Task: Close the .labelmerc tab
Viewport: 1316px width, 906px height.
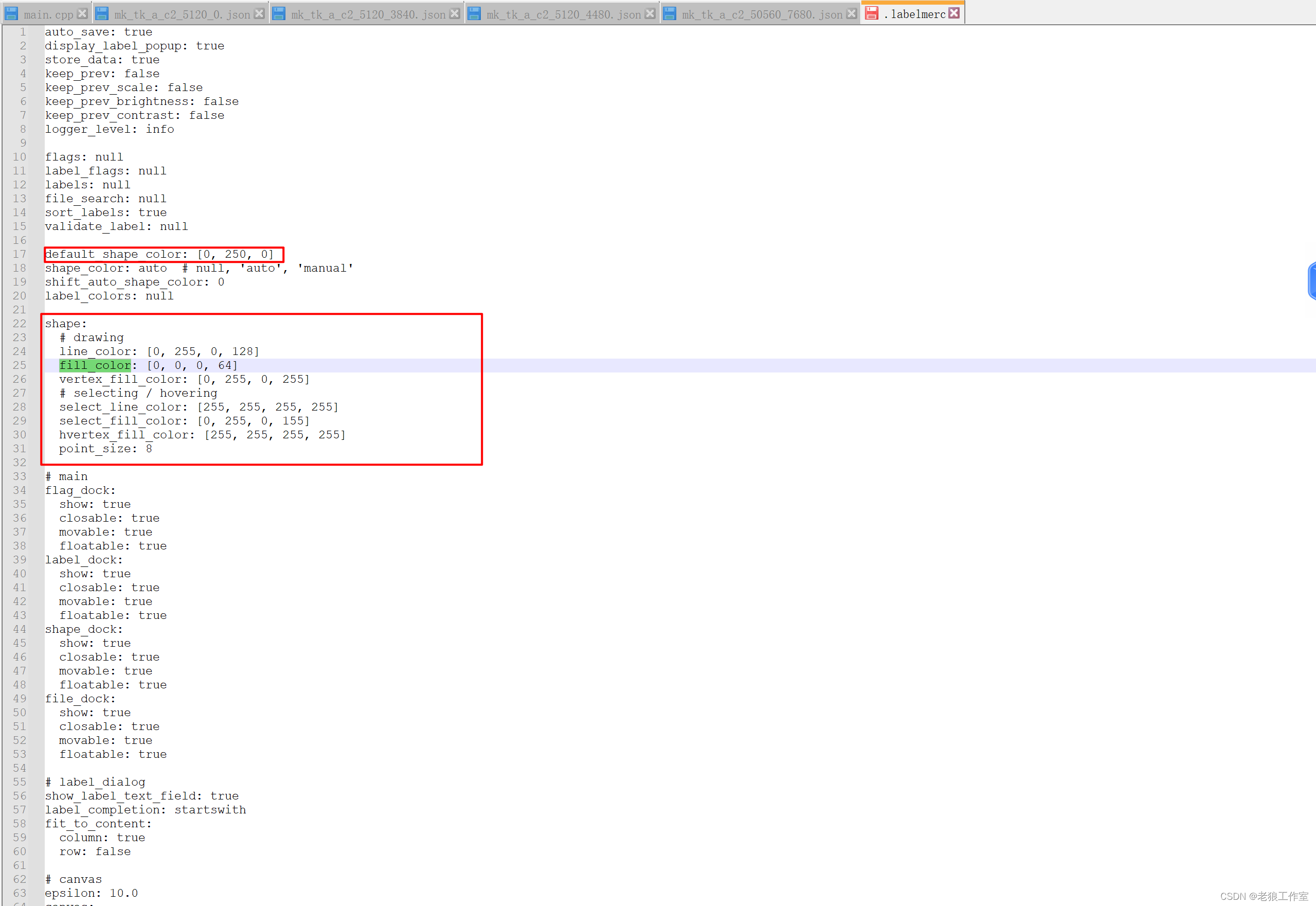Action: point(954,13)
